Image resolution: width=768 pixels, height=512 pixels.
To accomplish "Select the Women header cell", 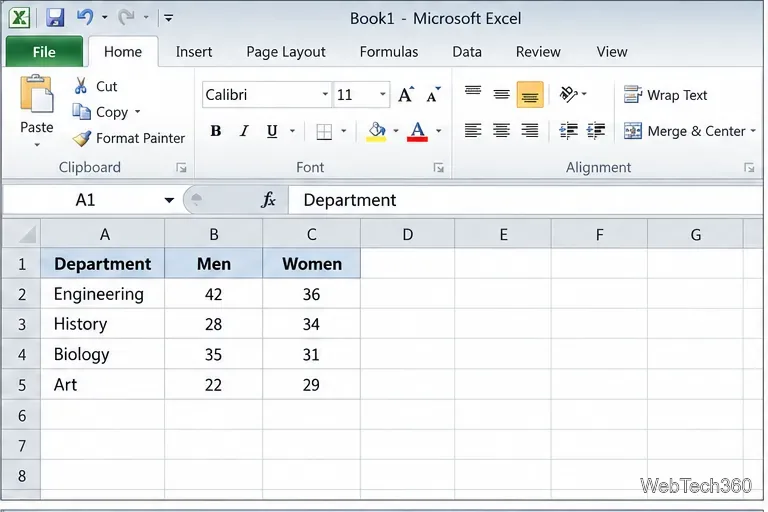I will point(312,264).
